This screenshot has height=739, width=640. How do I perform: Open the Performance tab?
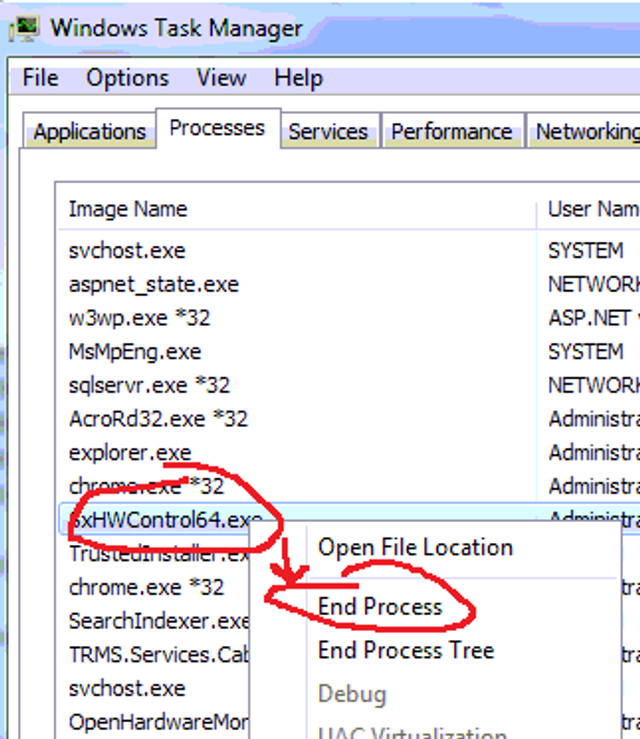click(x=452, y=131)
